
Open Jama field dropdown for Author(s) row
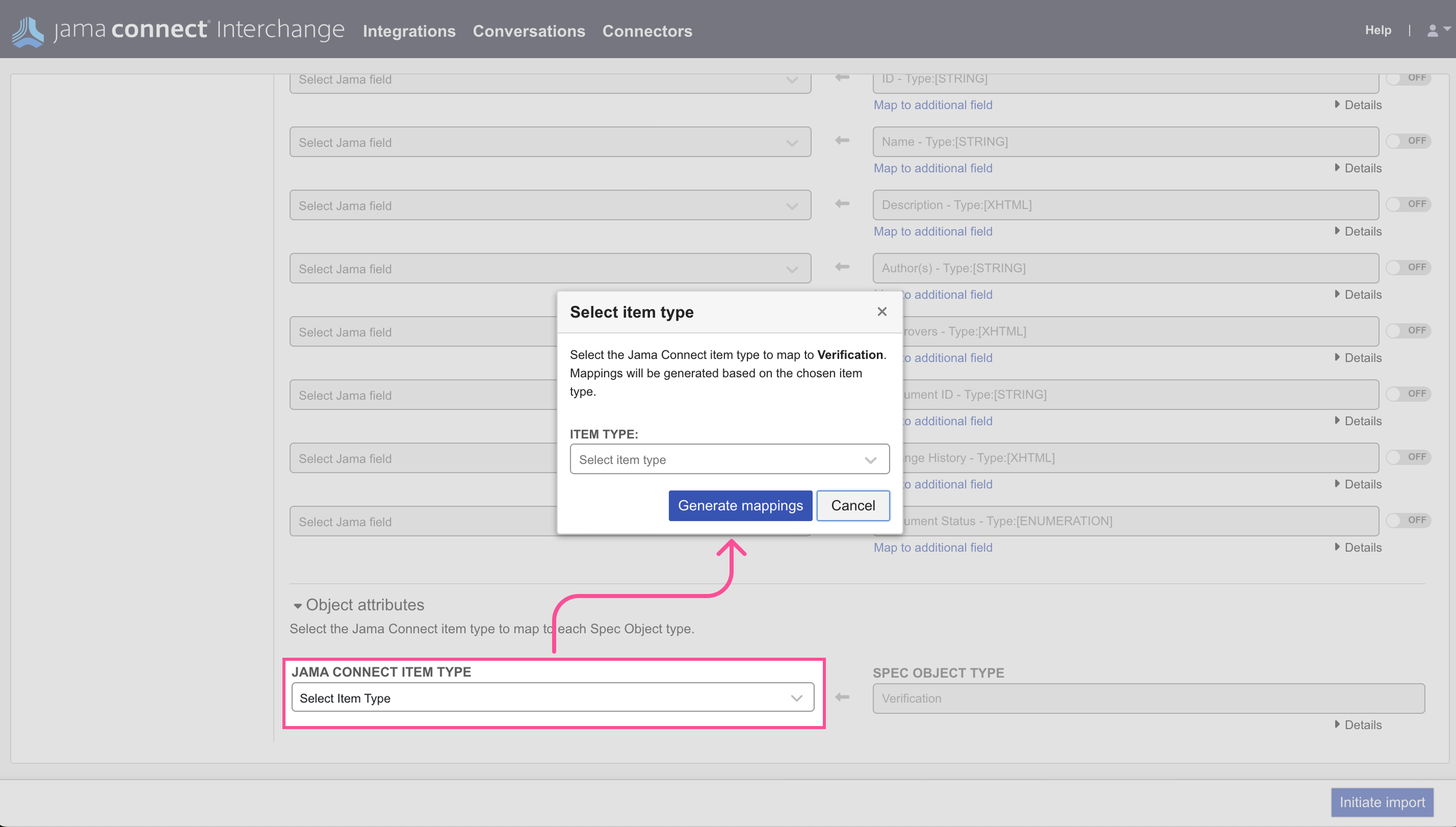pyautogui.click(x=550, y=268)
